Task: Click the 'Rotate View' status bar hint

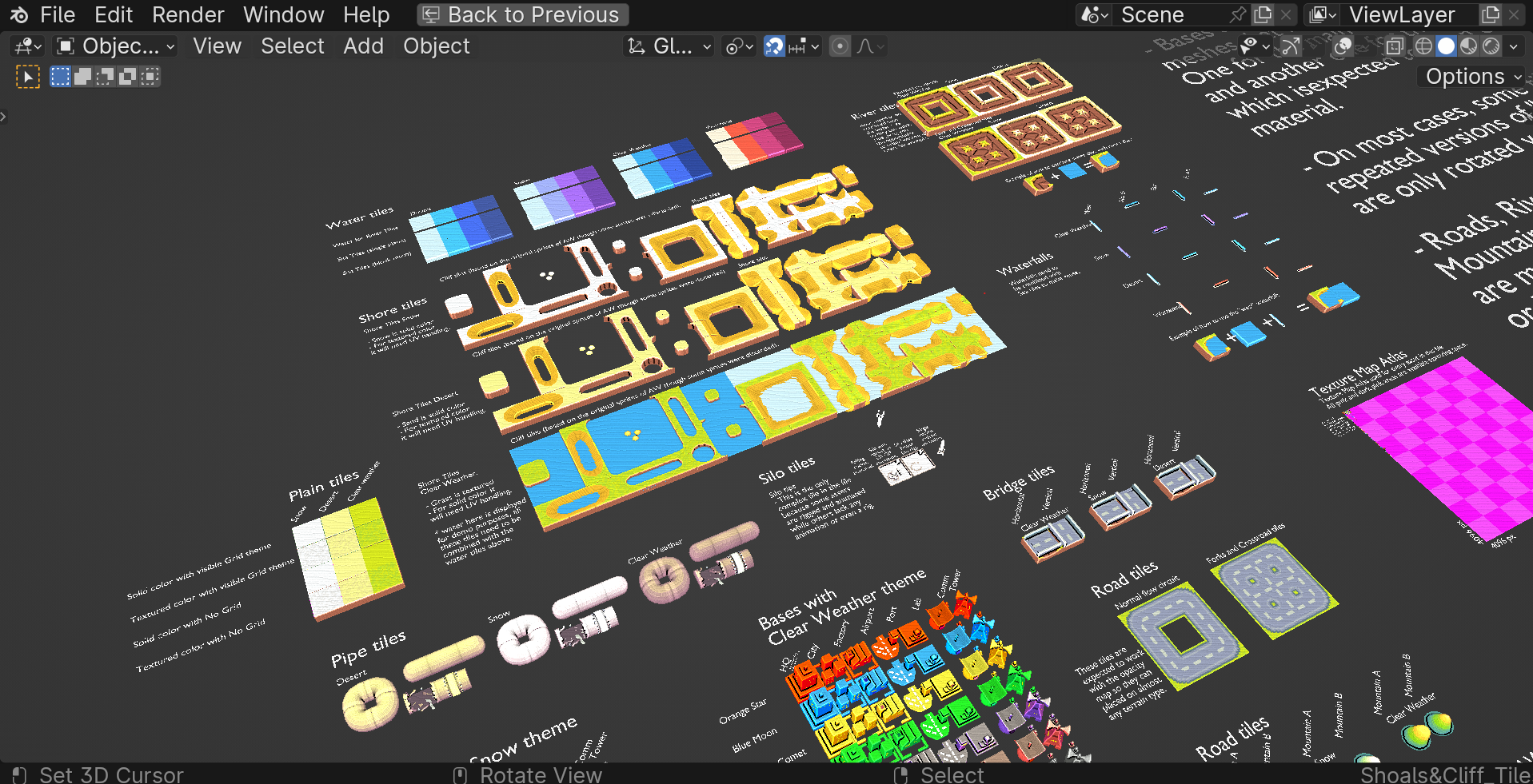Action: 541,774
